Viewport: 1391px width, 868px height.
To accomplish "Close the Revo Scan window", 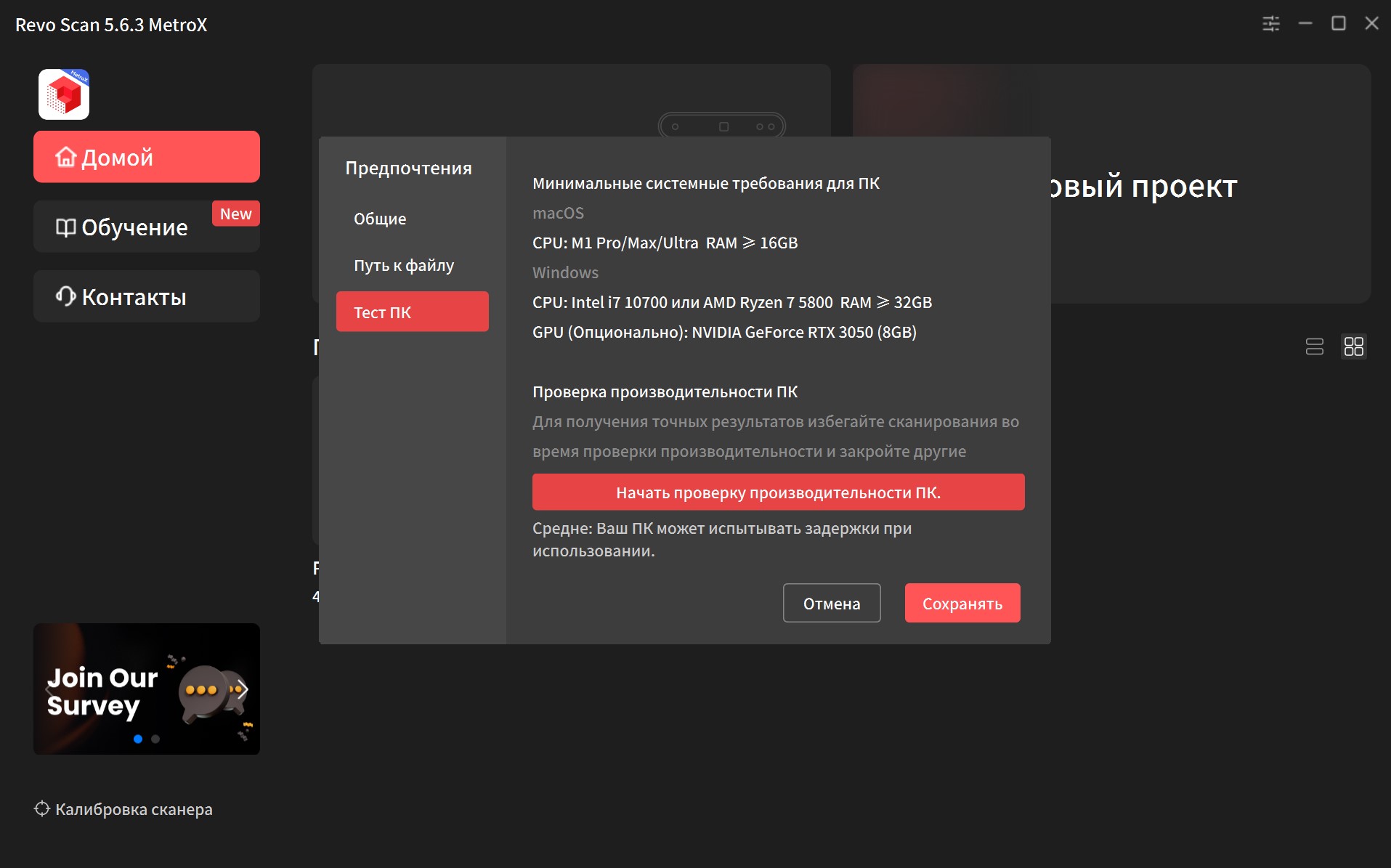I will [1371, 24].
